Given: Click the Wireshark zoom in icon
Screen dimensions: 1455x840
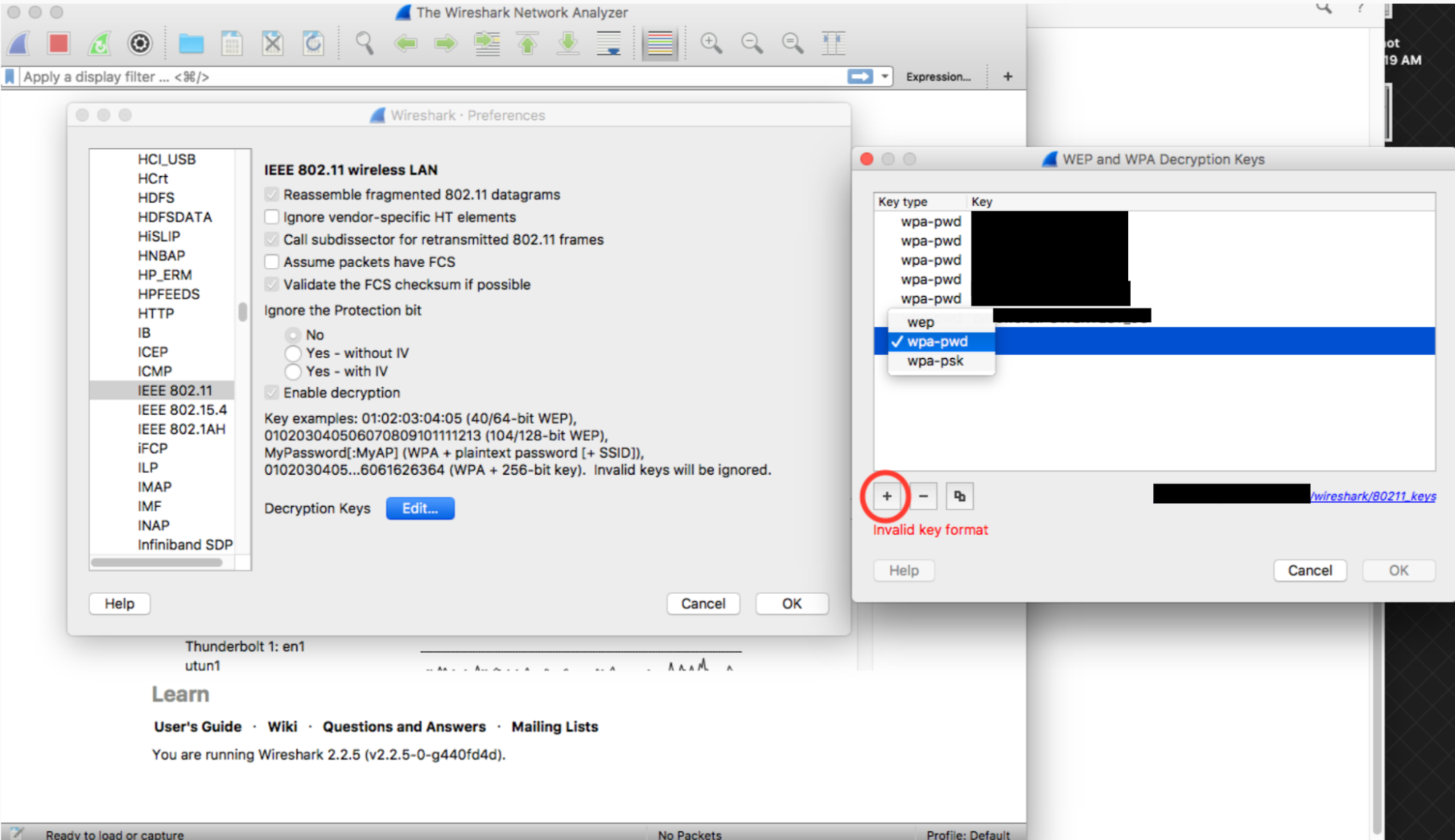Looking at the screenshot, I should tap(711, 42).
